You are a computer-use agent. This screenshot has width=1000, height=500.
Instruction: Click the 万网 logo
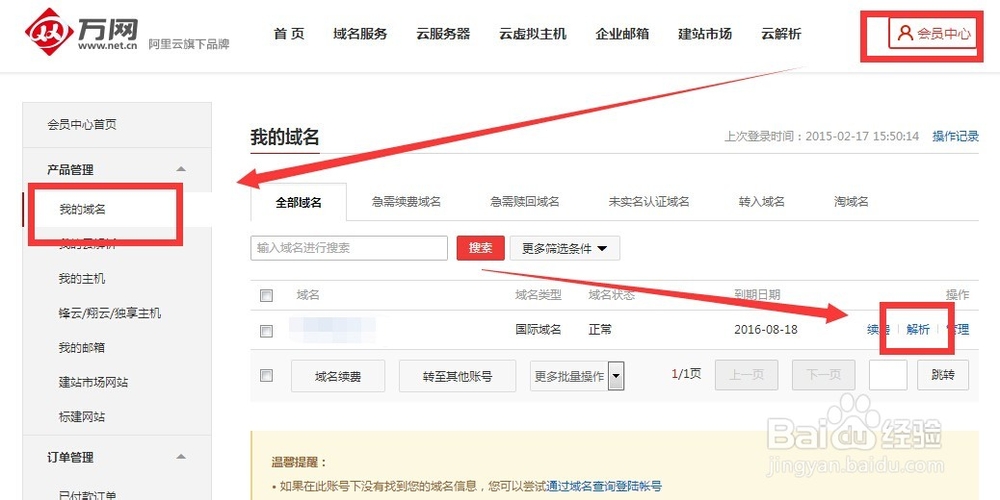[82, 33]
